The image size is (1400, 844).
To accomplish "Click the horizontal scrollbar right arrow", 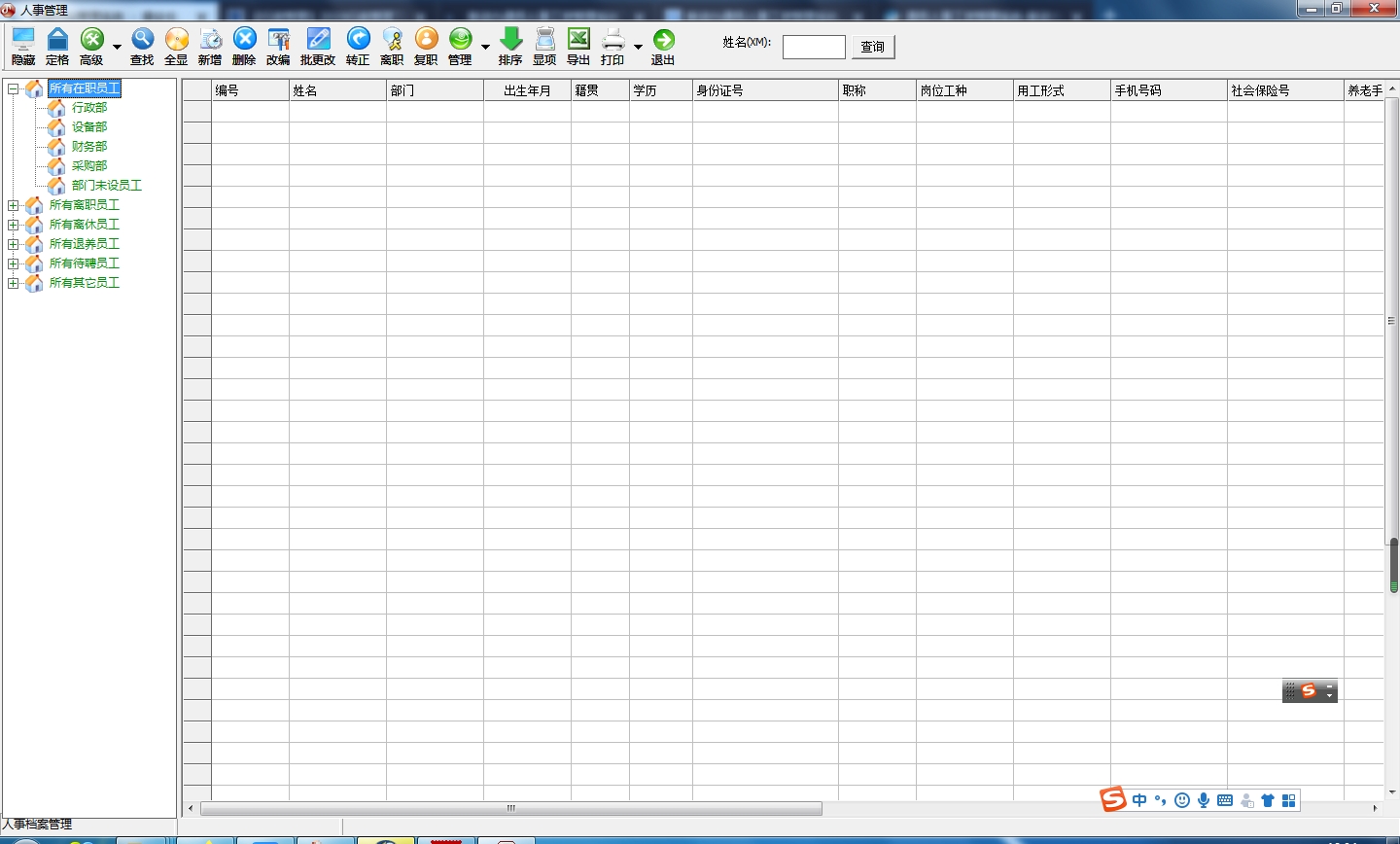I will click(x=1375, y=808).
